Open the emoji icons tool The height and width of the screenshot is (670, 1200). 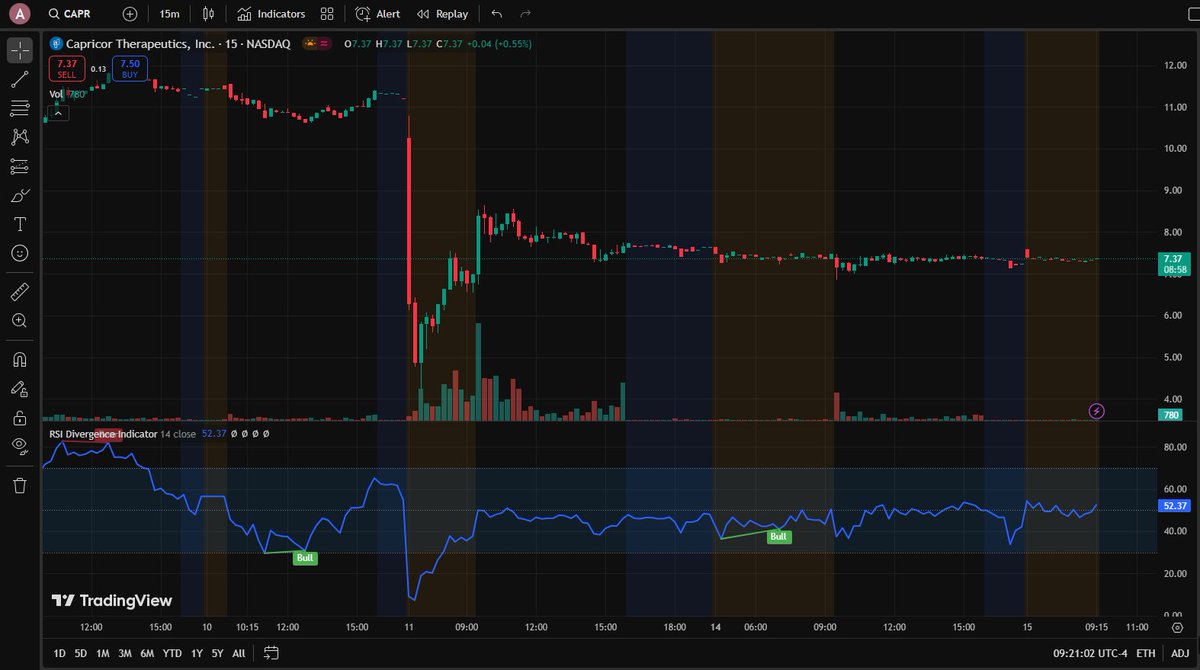[x=20, y=254]
